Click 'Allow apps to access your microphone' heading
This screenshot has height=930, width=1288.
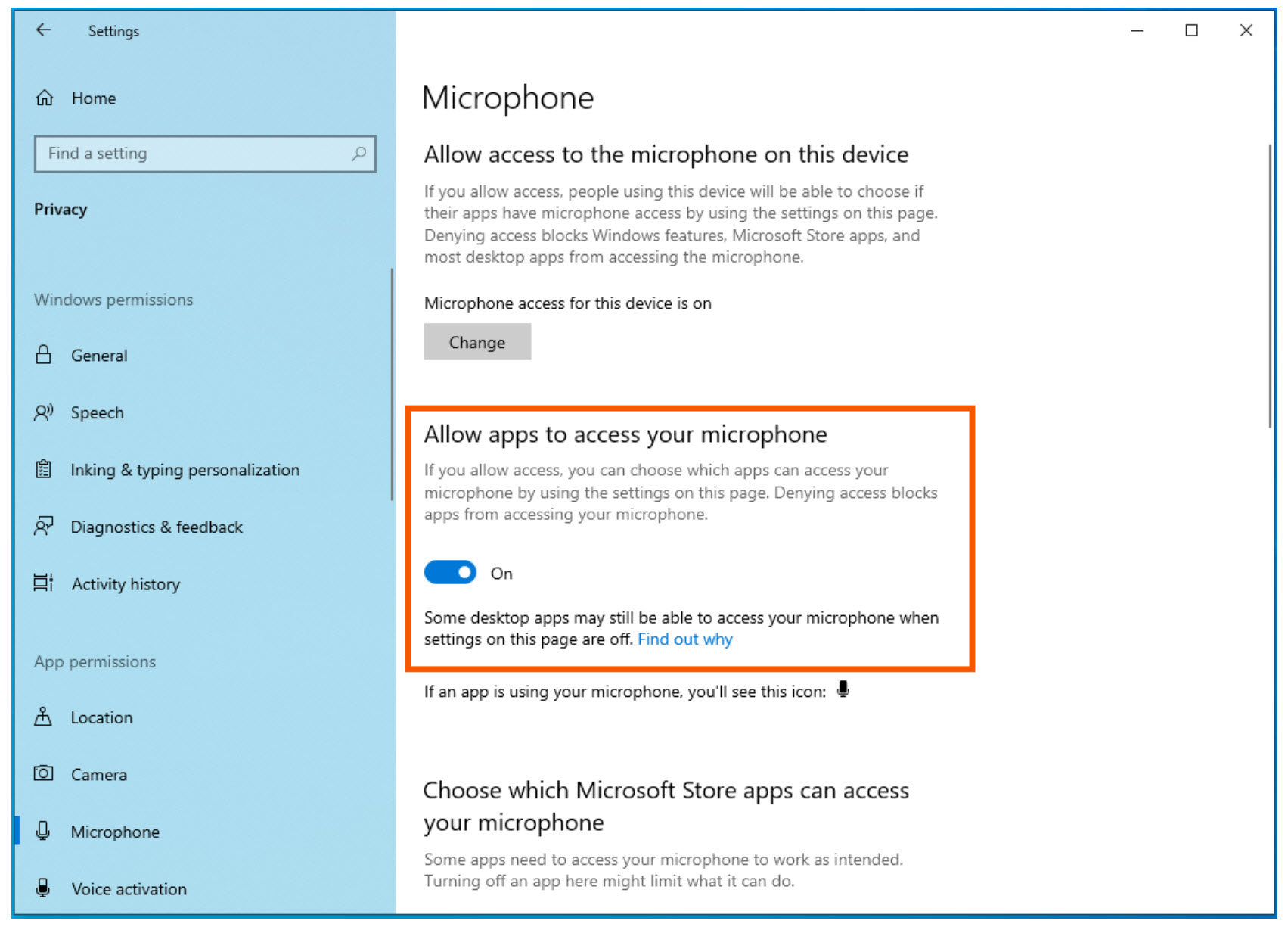[625, 434]
